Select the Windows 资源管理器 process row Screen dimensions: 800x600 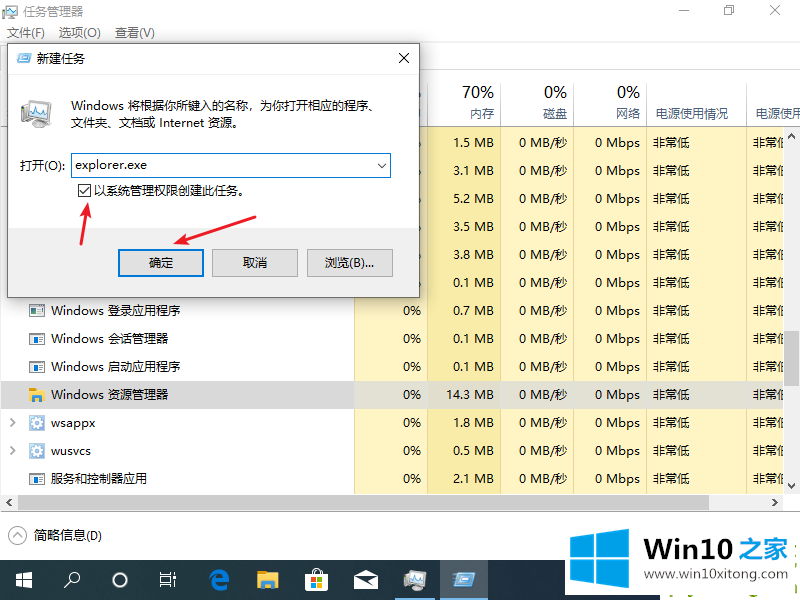[x=392, y=395]
